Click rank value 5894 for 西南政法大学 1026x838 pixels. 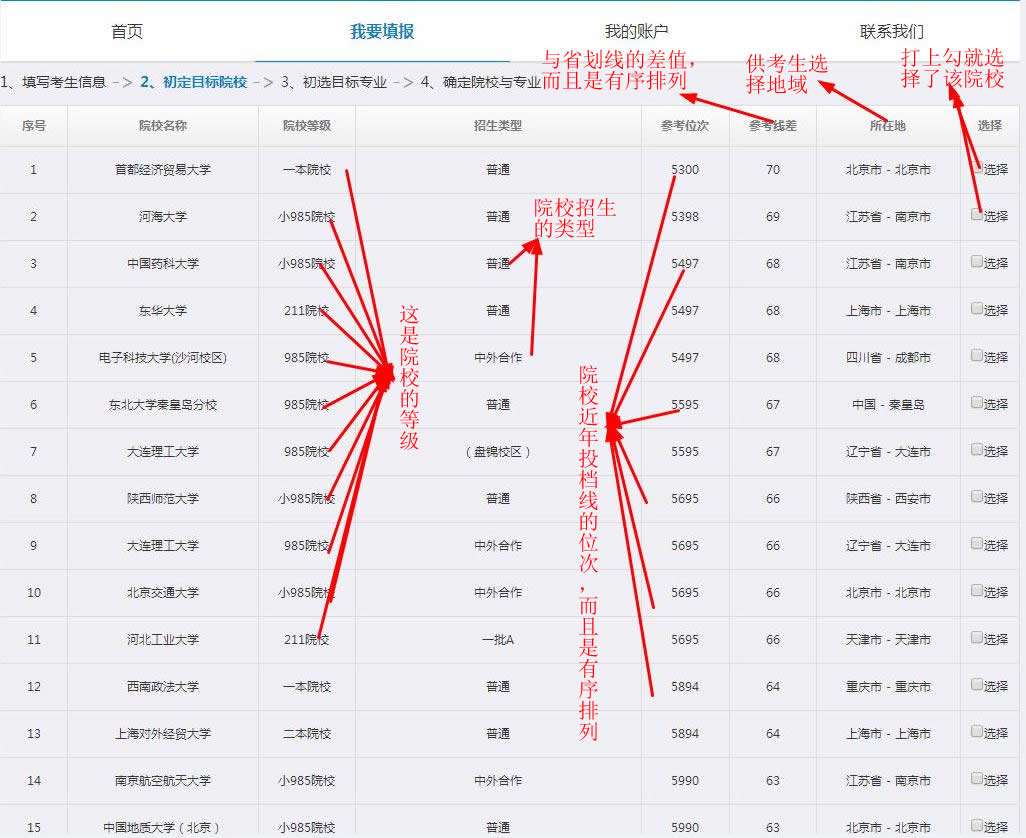(x=685, y=687)
